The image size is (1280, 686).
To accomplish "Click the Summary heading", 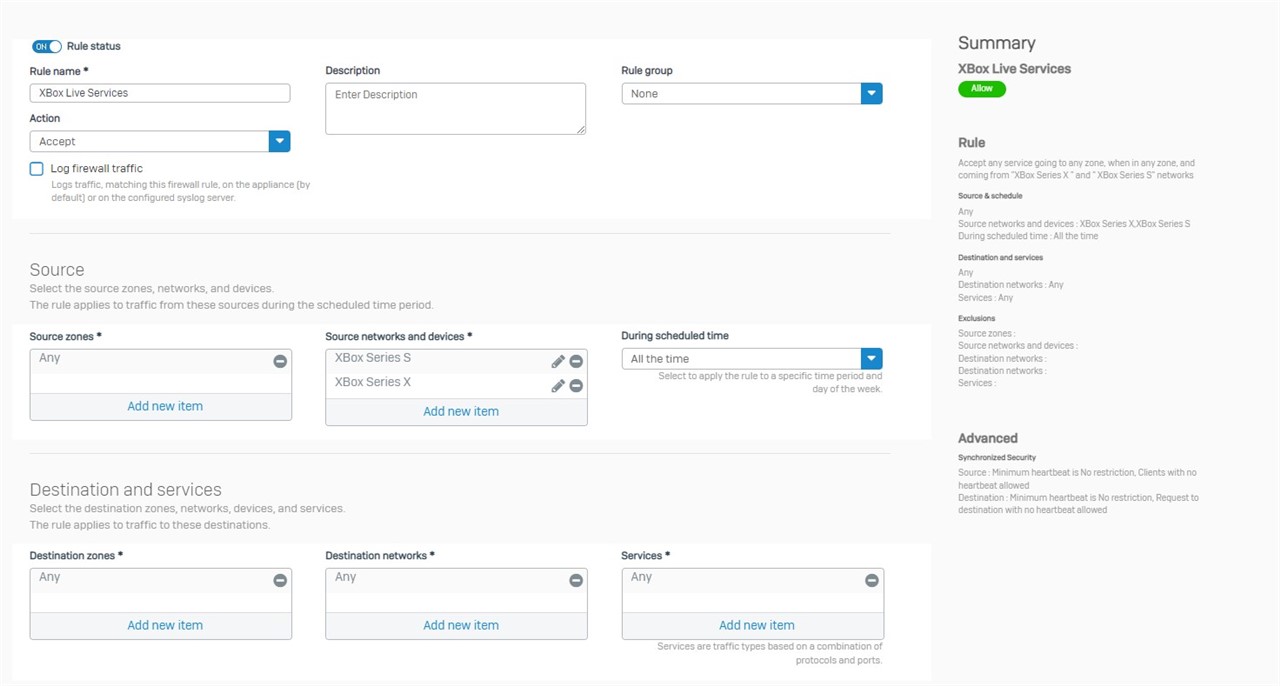I will point(997,43).
